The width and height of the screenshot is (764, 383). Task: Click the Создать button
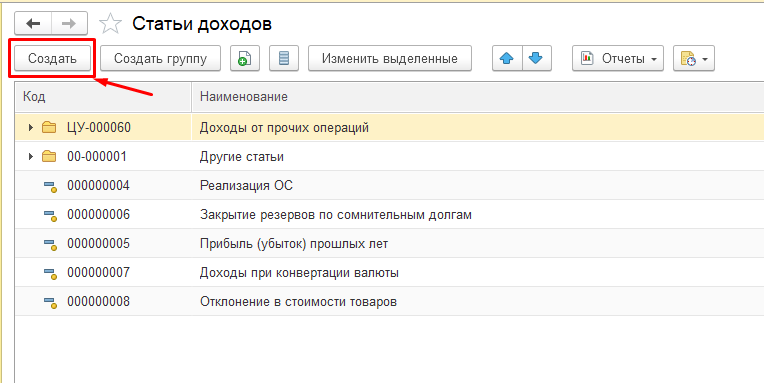pos(52,58)
